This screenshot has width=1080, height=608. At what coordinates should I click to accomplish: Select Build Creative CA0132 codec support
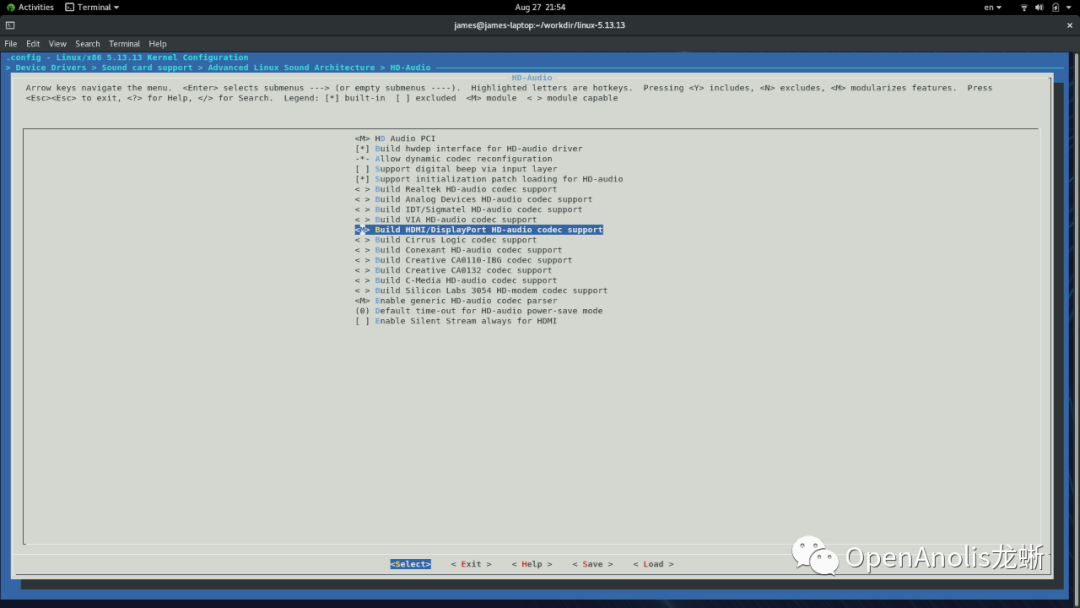453,270
